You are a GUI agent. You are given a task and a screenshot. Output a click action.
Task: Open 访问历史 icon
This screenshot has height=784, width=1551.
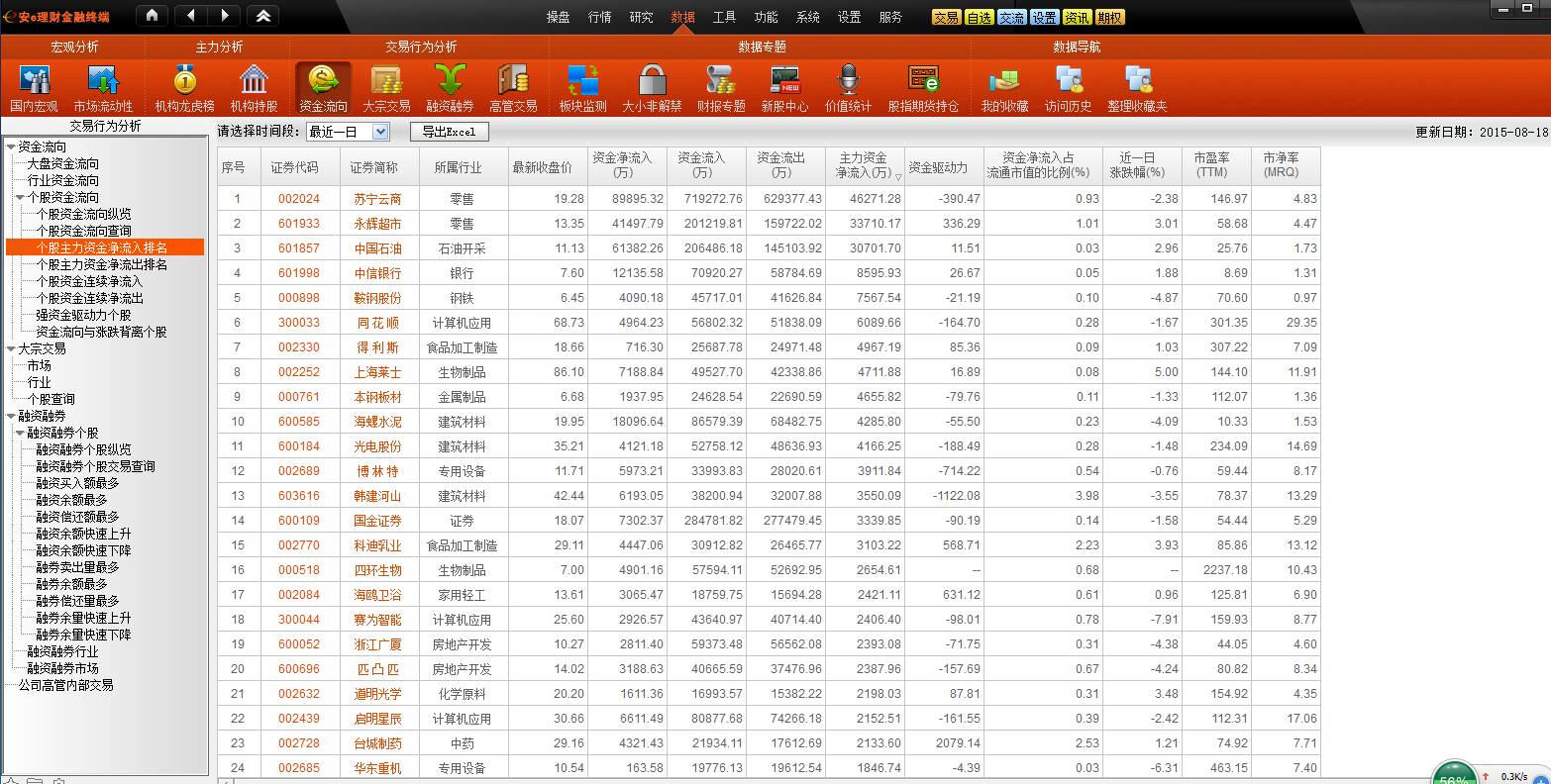click(1068, 89)
